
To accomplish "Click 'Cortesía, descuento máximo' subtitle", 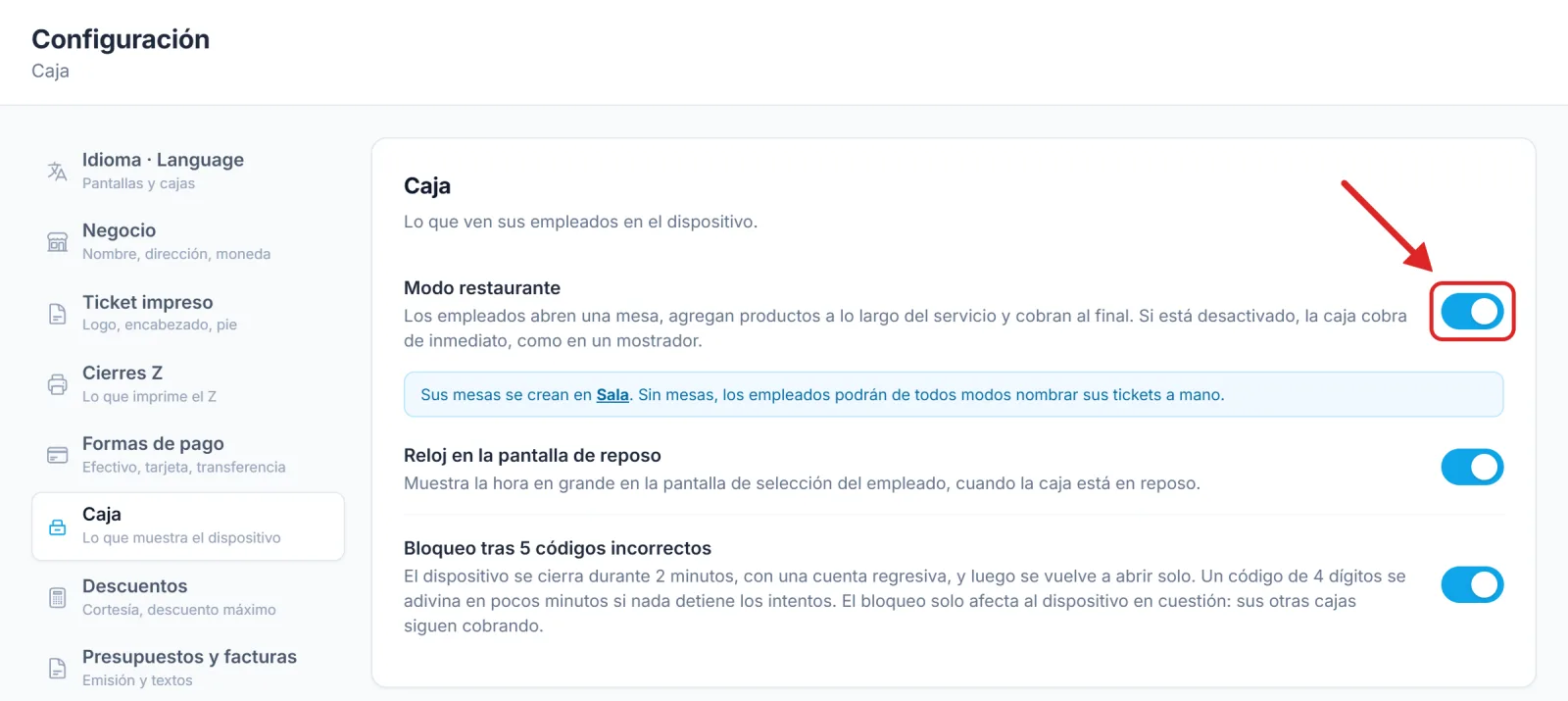I will [x=179, y=610].
